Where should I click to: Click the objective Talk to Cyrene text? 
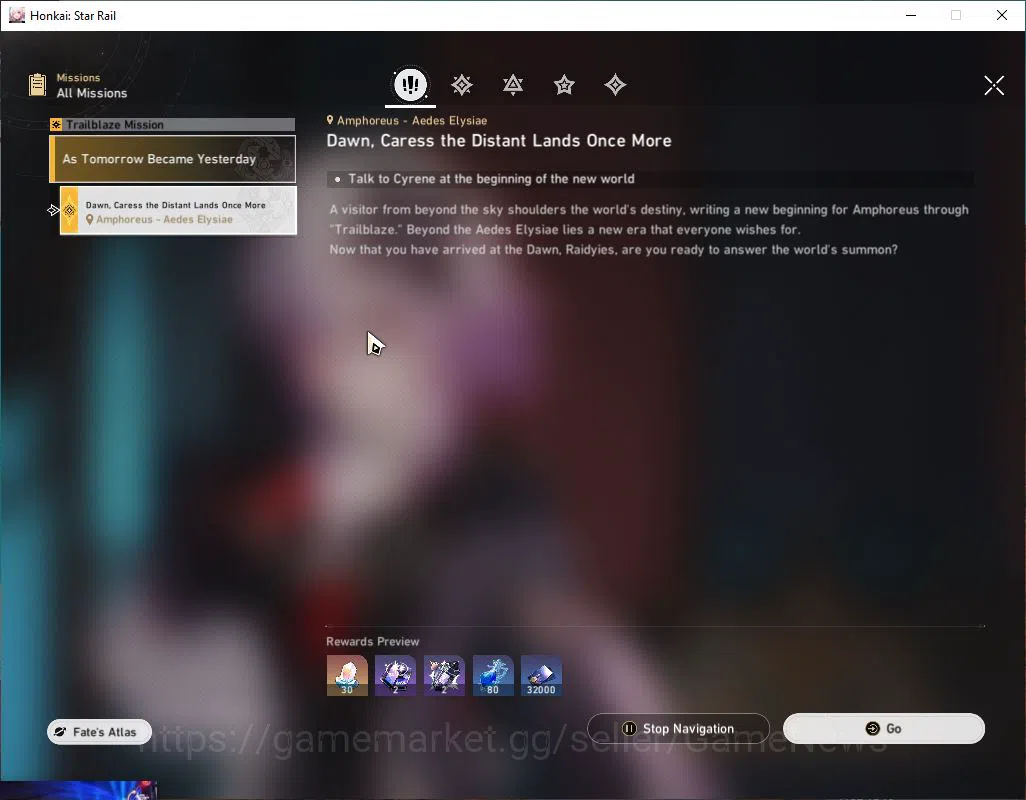[491, 179]
